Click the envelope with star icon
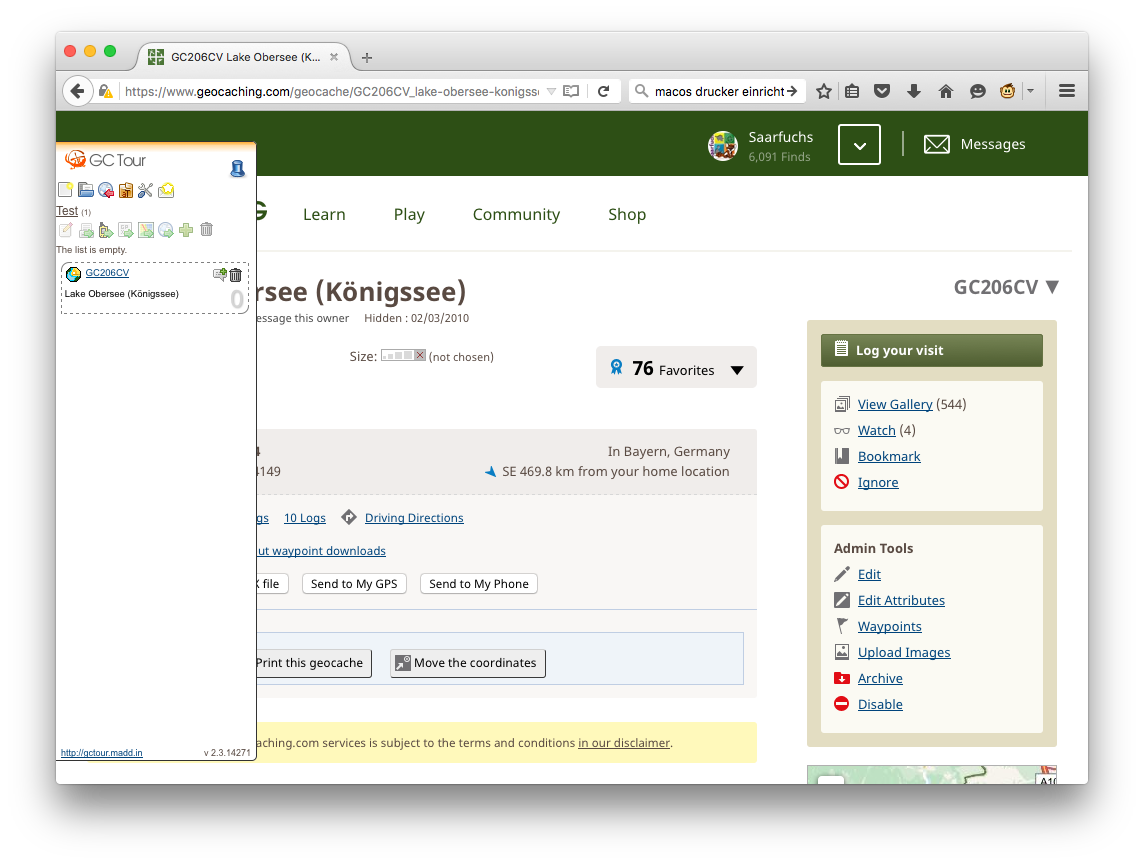 (x=166, y=190)
